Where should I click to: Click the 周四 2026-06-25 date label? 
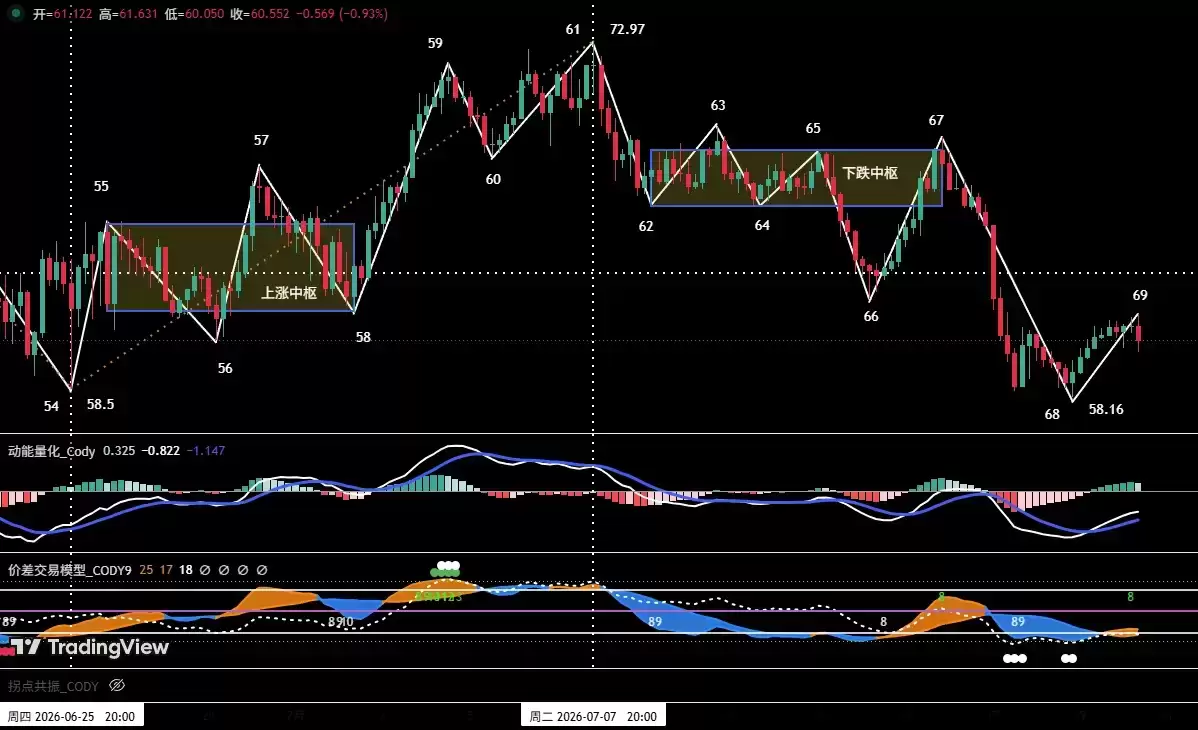(x=71, y=716)
